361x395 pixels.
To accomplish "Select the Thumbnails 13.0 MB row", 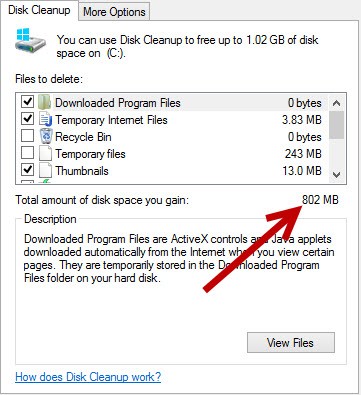I will tap(172, 171).
